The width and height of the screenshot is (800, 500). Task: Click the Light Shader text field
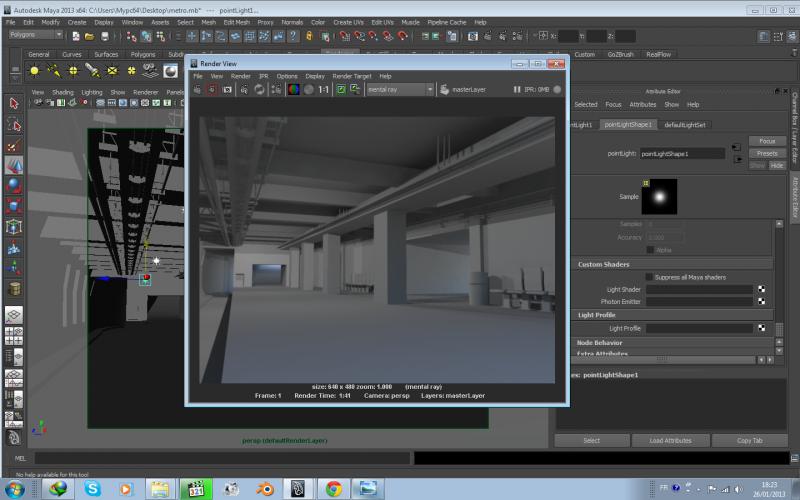pyautogui.click(x=699, y=289)
